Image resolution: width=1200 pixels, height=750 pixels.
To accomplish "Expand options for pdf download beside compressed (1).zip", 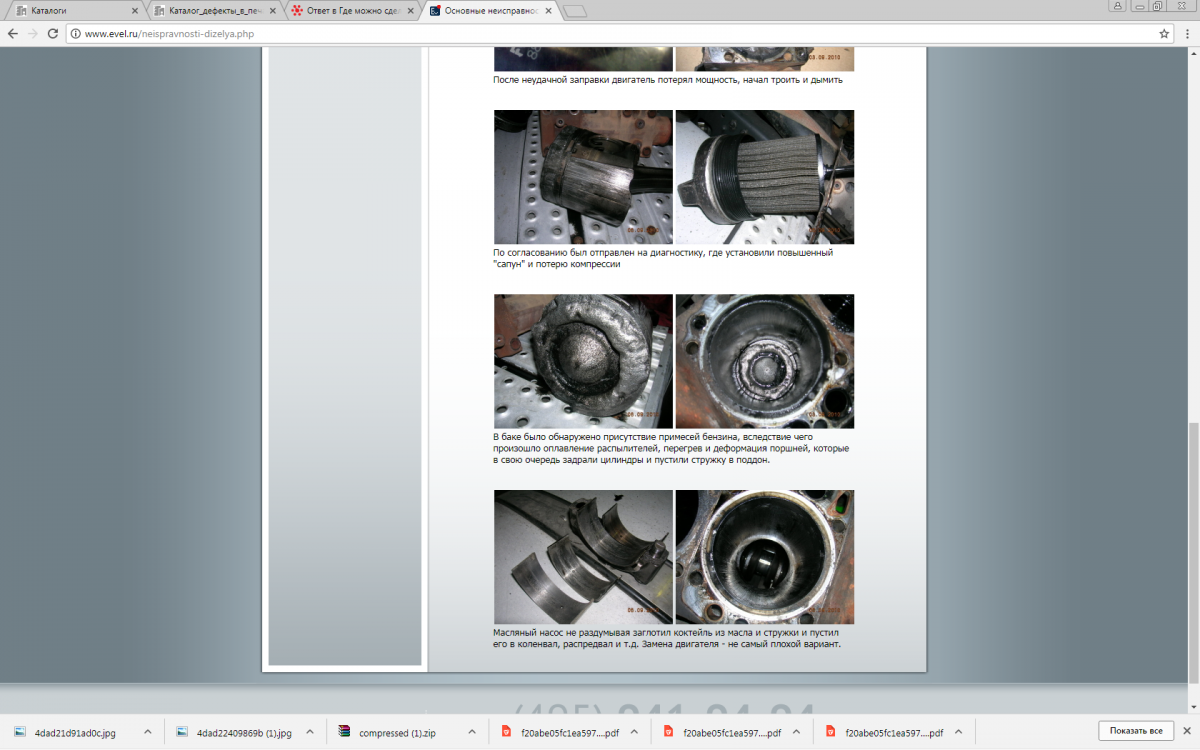I will [636, 732].
